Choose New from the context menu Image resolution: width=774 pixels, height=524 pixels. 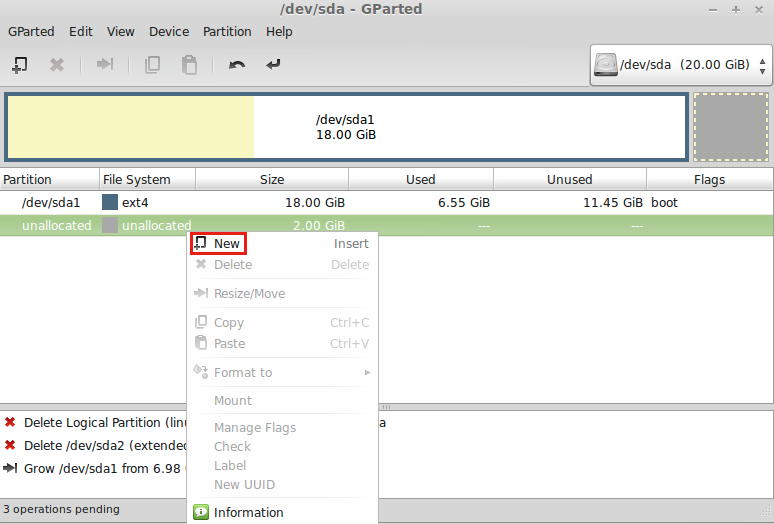[226, 243]
